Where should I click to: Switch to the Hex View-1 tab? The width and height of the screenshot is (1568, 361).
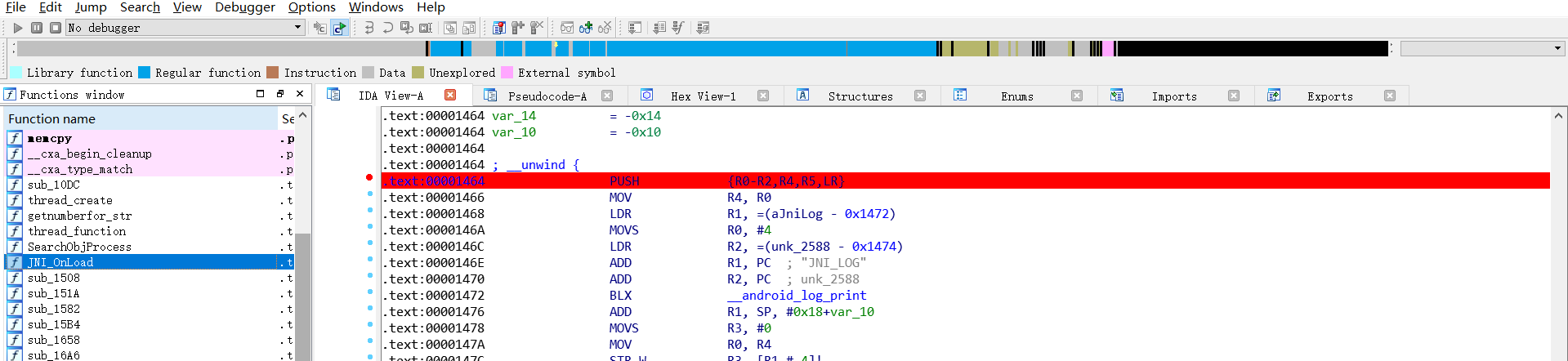pos(703,96)
